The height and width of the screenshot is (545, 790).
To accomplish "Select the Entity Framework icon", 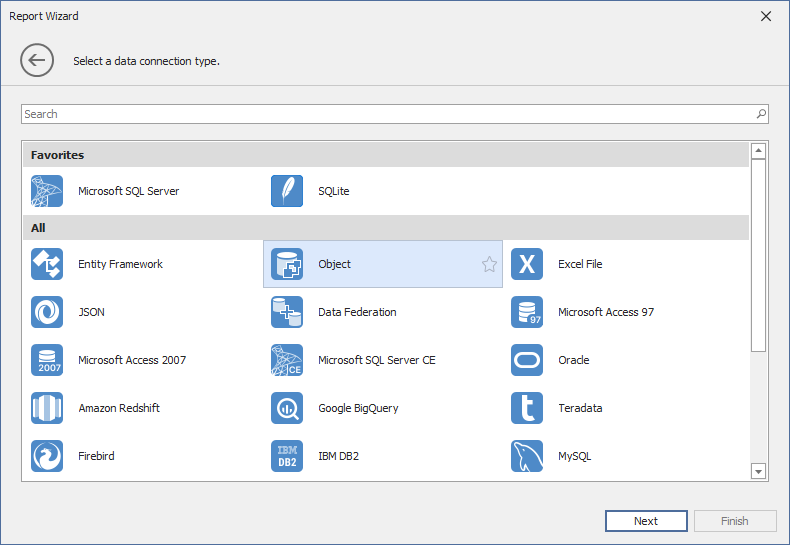I will click(47, 264).
